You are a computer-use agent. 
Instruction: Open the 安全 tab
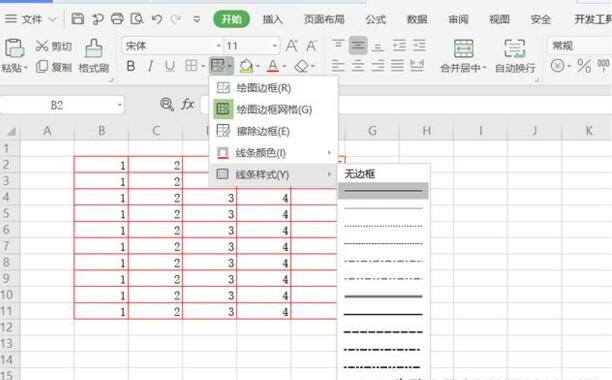(x=541, y=19)
